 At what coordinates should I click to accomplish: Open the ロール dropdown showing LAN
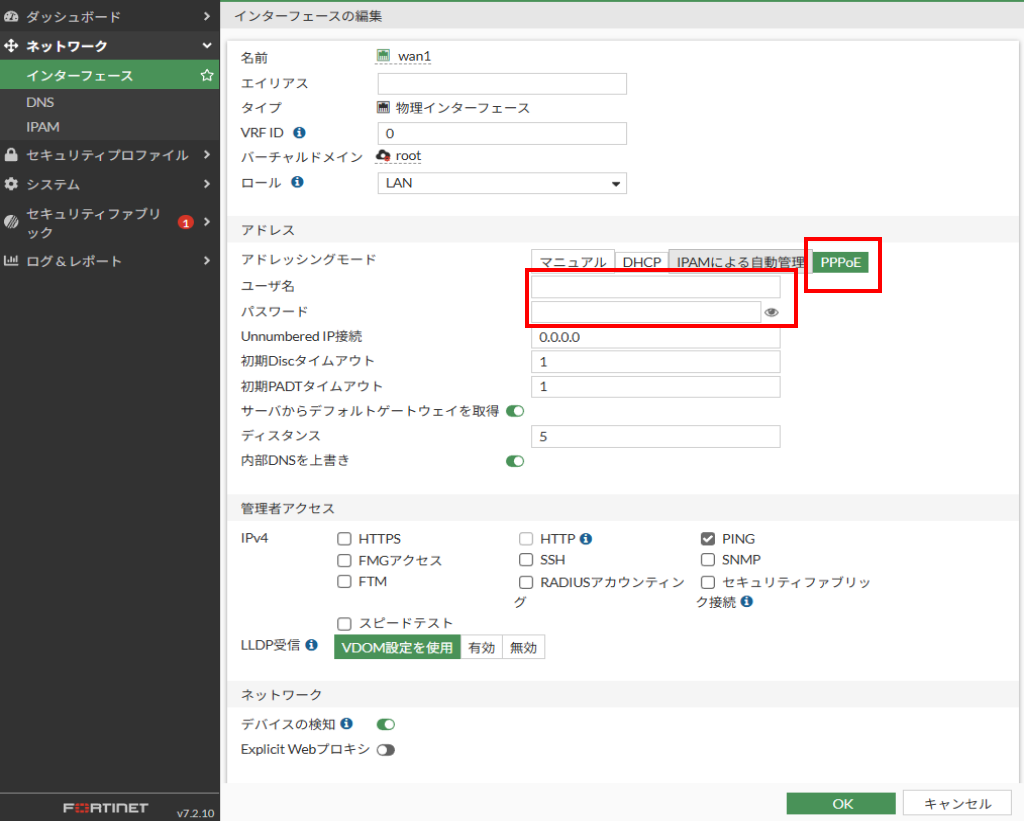point(502,183)
